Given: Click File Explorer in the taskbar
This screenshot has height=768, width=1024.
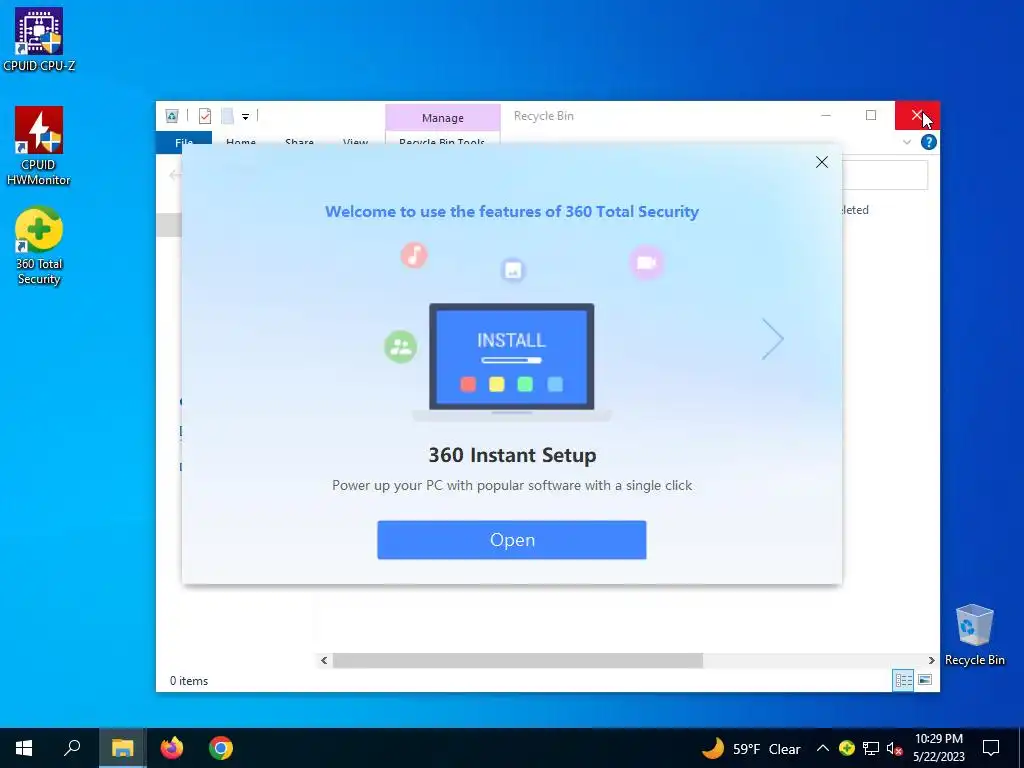Looking at the screenshot, I should 122,748.
